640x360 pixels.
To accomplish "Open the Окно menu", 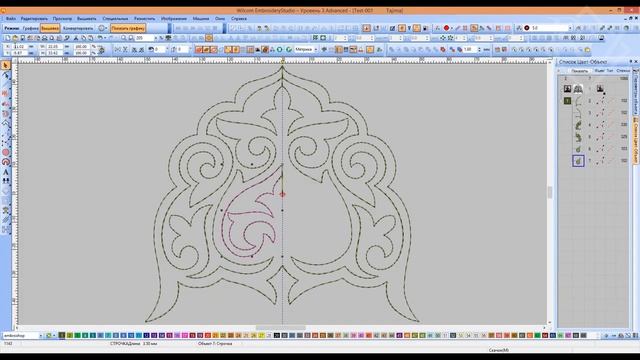I will click(220, 19).
